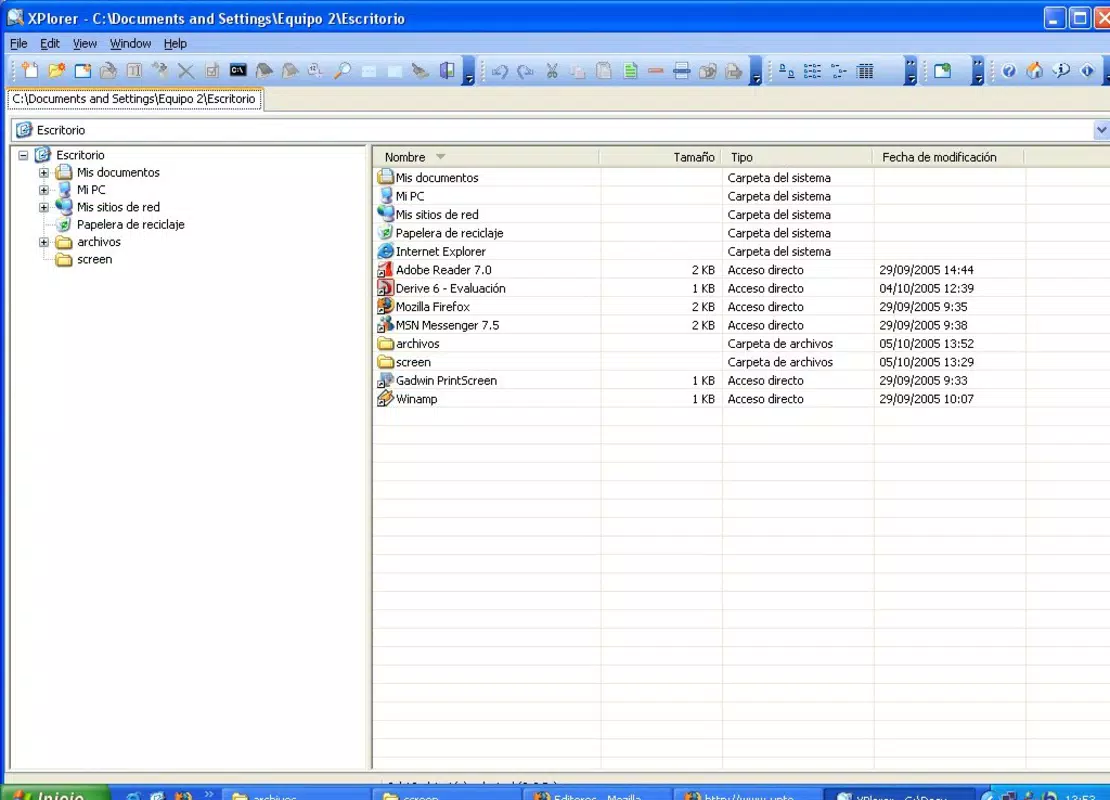The width and height of the screenshot is (1110, 800).
Task: Sort by the Tamaño column header
Action: pyautogui.click(x=660, y=157)
